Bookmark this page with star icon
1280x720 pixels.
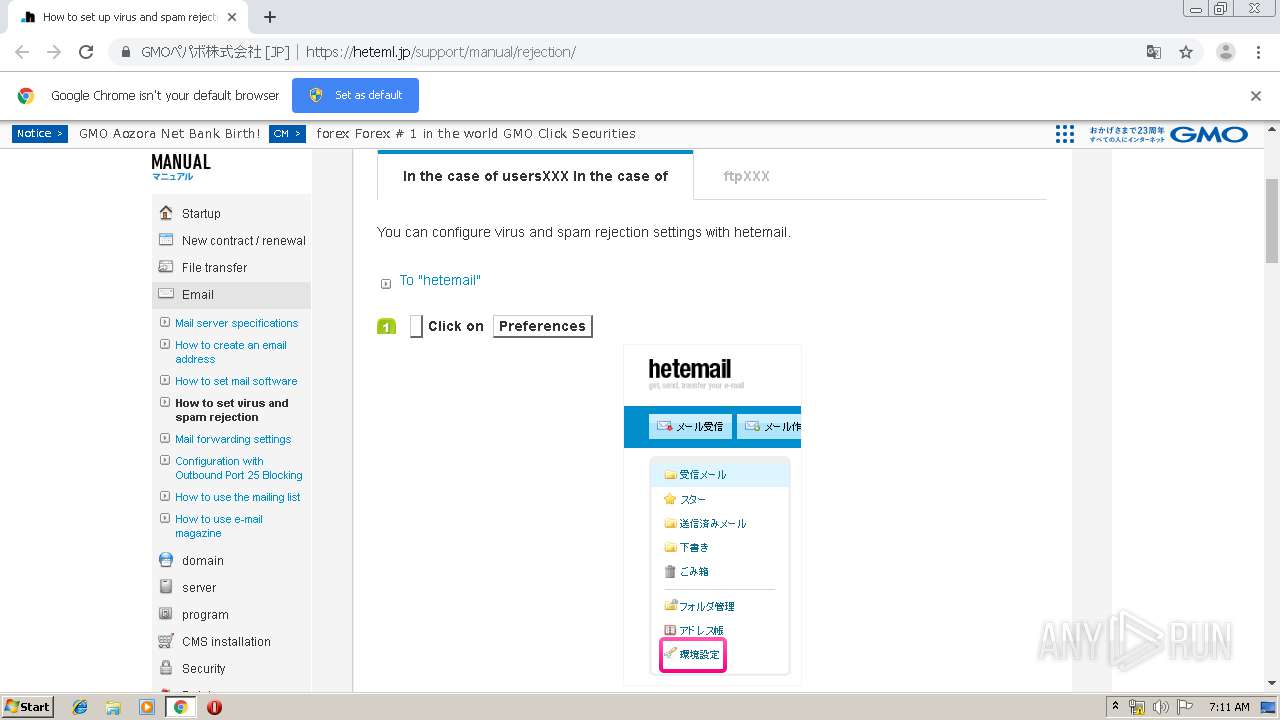coord(1186,52)
